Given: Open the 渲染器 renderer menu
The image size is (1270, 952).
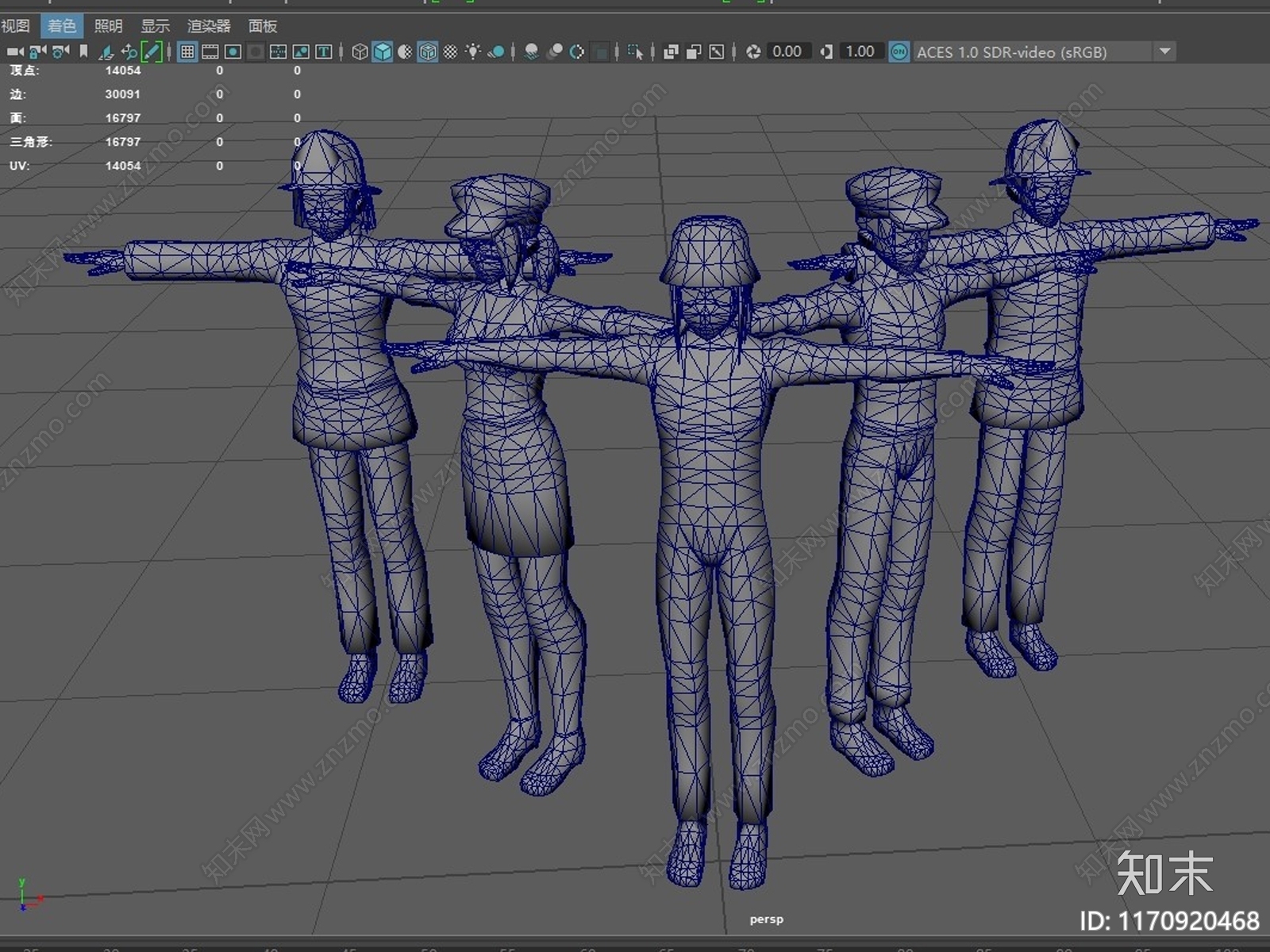Looking at the screenshot, I should coord(209,26).
